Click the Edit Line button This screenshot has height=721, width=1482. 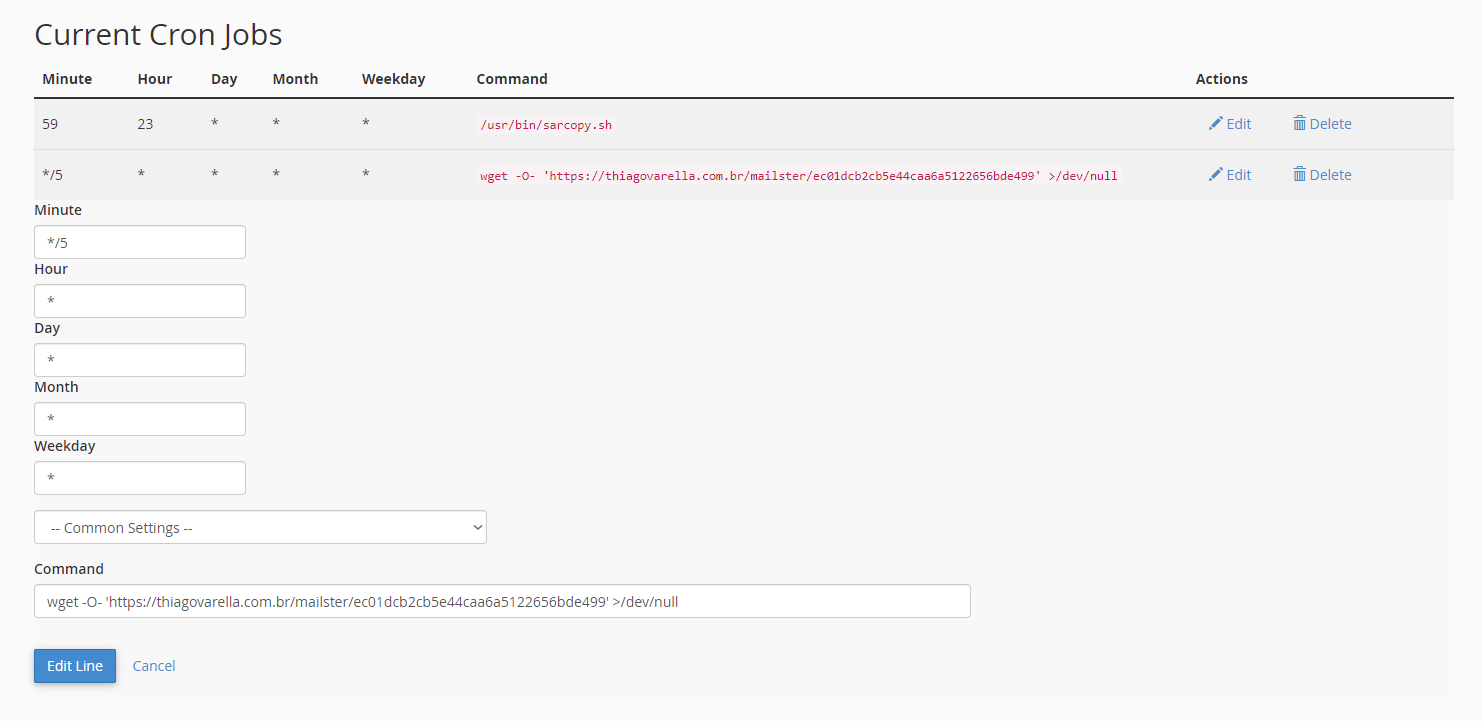point(75,666)
